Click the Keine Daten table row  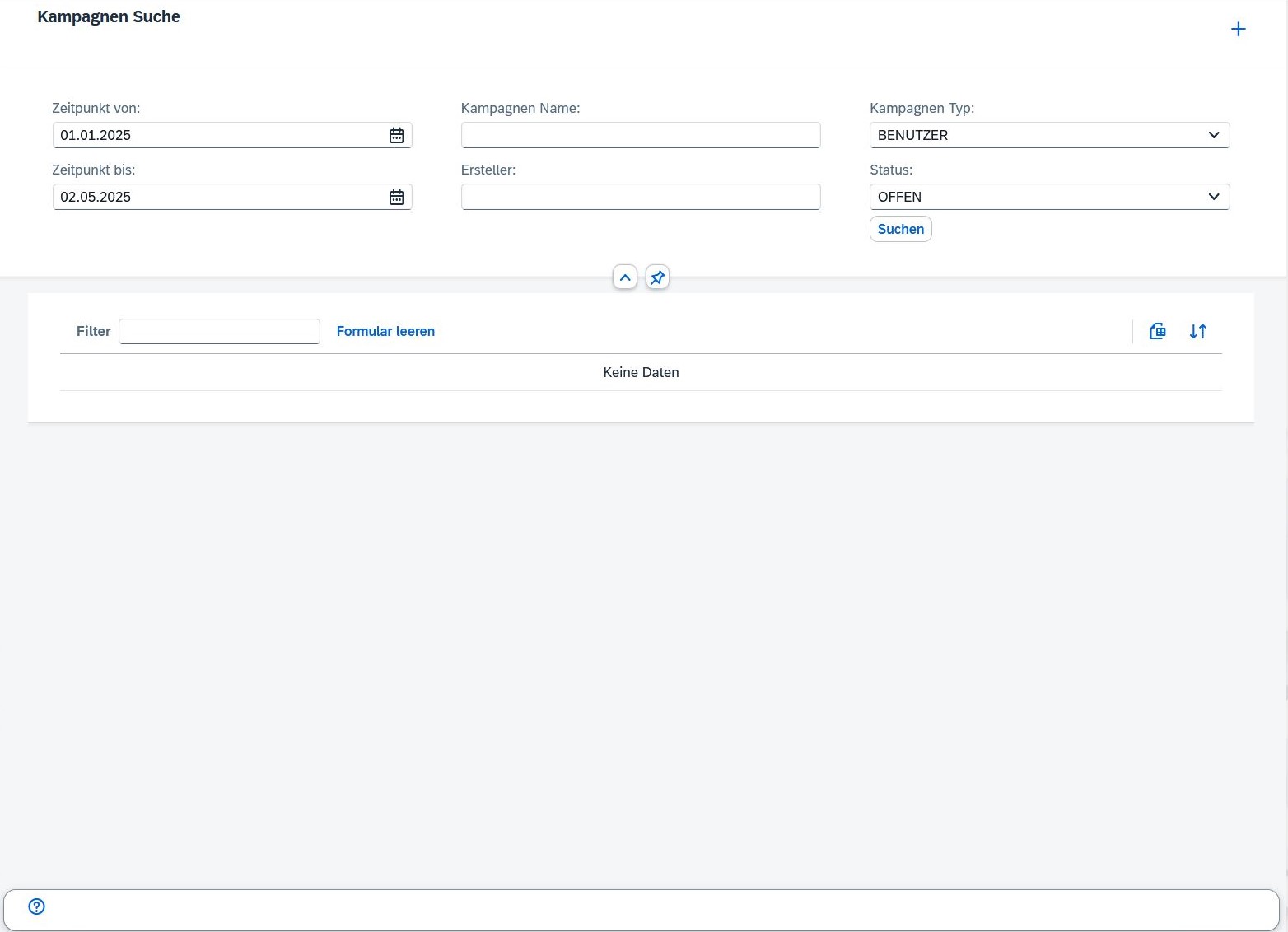pyautogui.click(x=641, y=373)
